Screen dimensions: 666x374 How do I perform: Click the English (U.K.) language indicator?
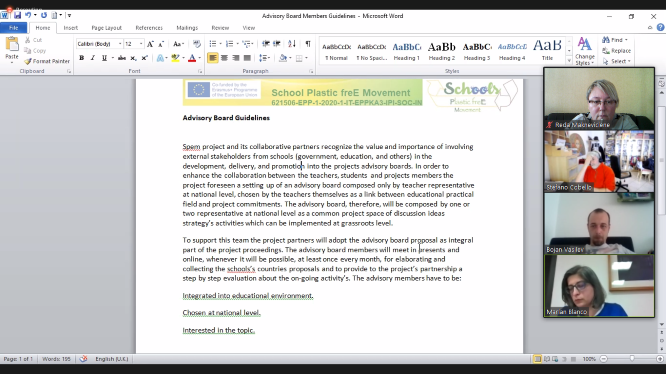click(112, 359)
